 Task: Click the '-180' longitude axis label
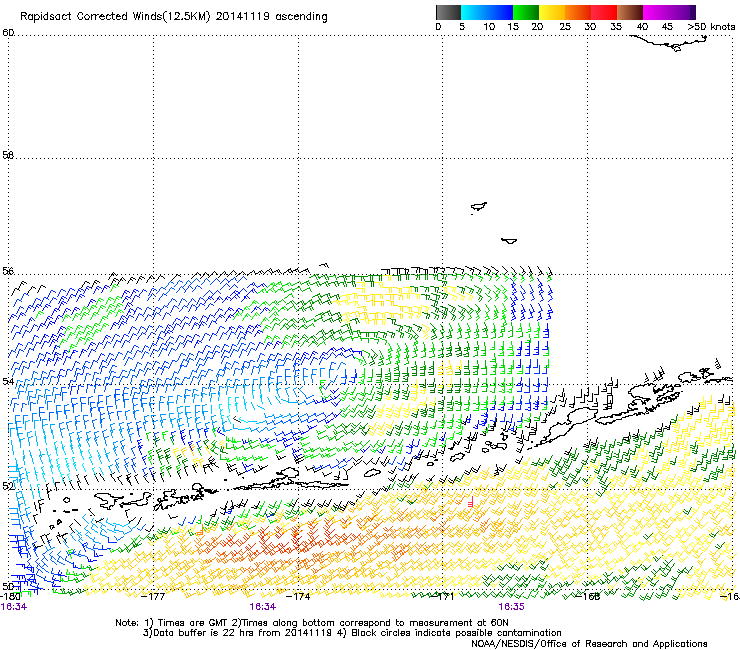[10, 597]
